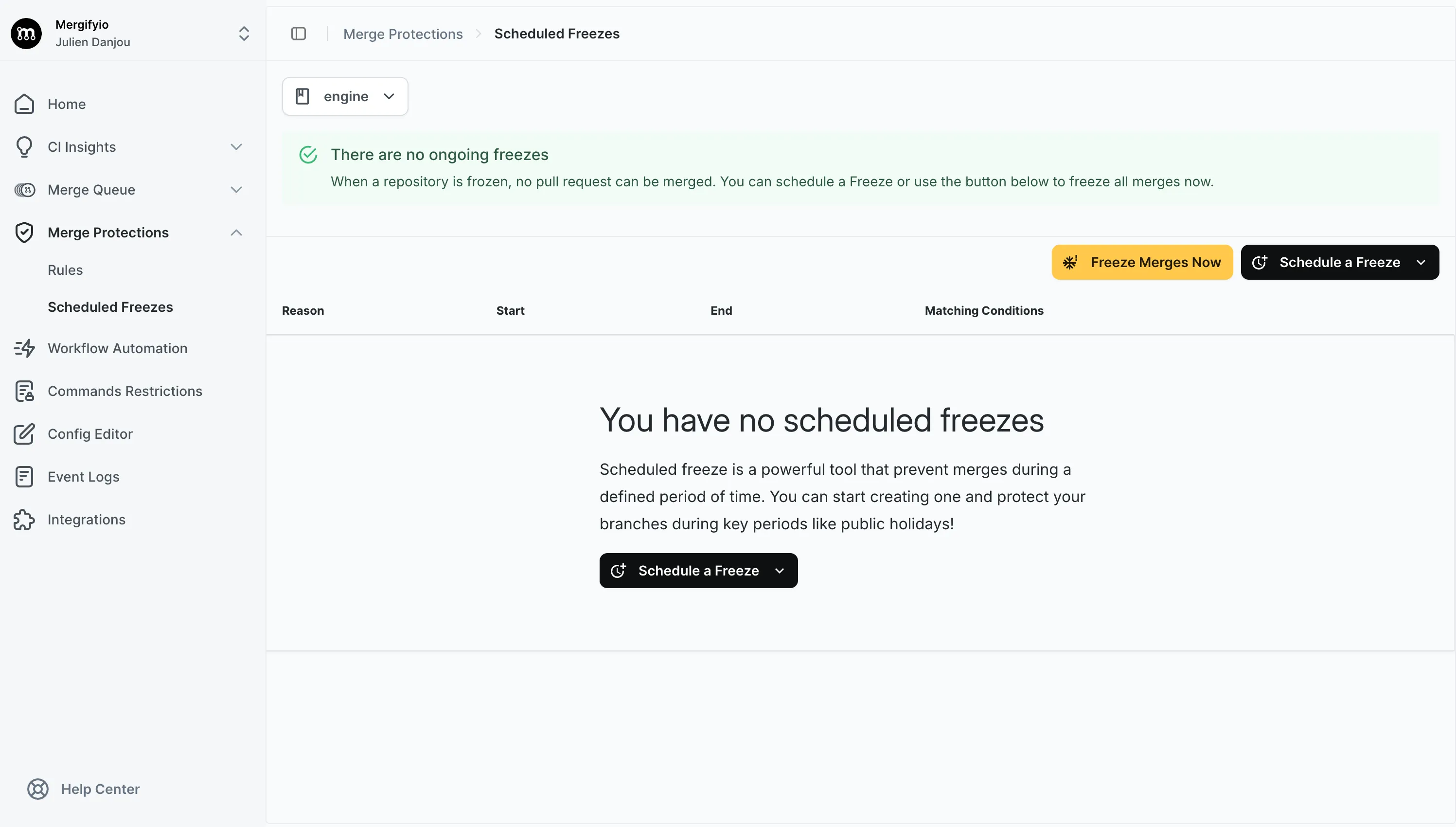The width and height of the screenshot is (1456, 827).
Task: Collapse the Merge Protections section
Action: click(236, 233)
